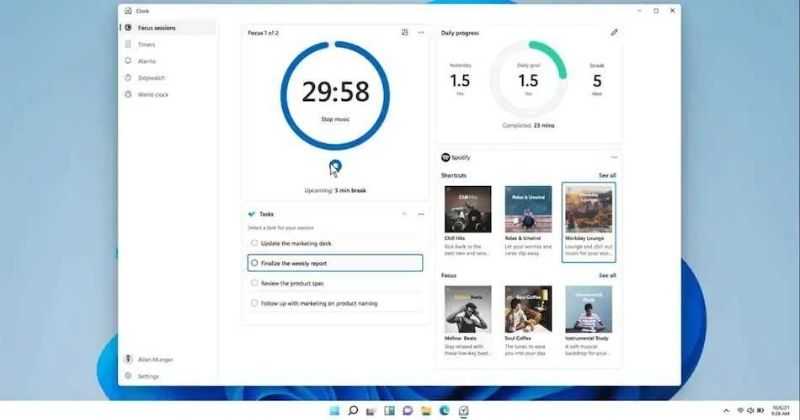
Task: Click the keep-on-top icon in focus card
Action: 405,33
